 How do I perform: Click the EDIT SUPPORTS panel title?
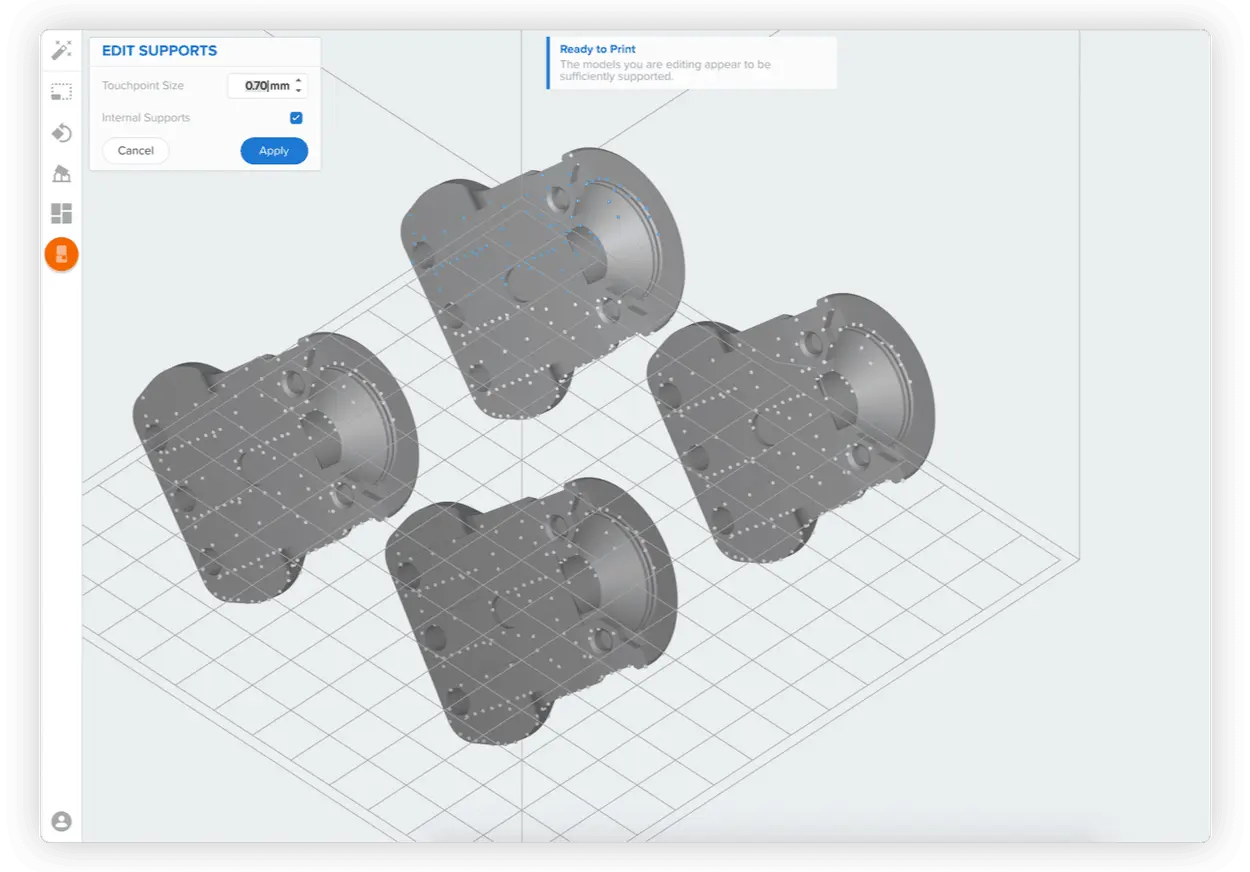[x=160, y=51]
